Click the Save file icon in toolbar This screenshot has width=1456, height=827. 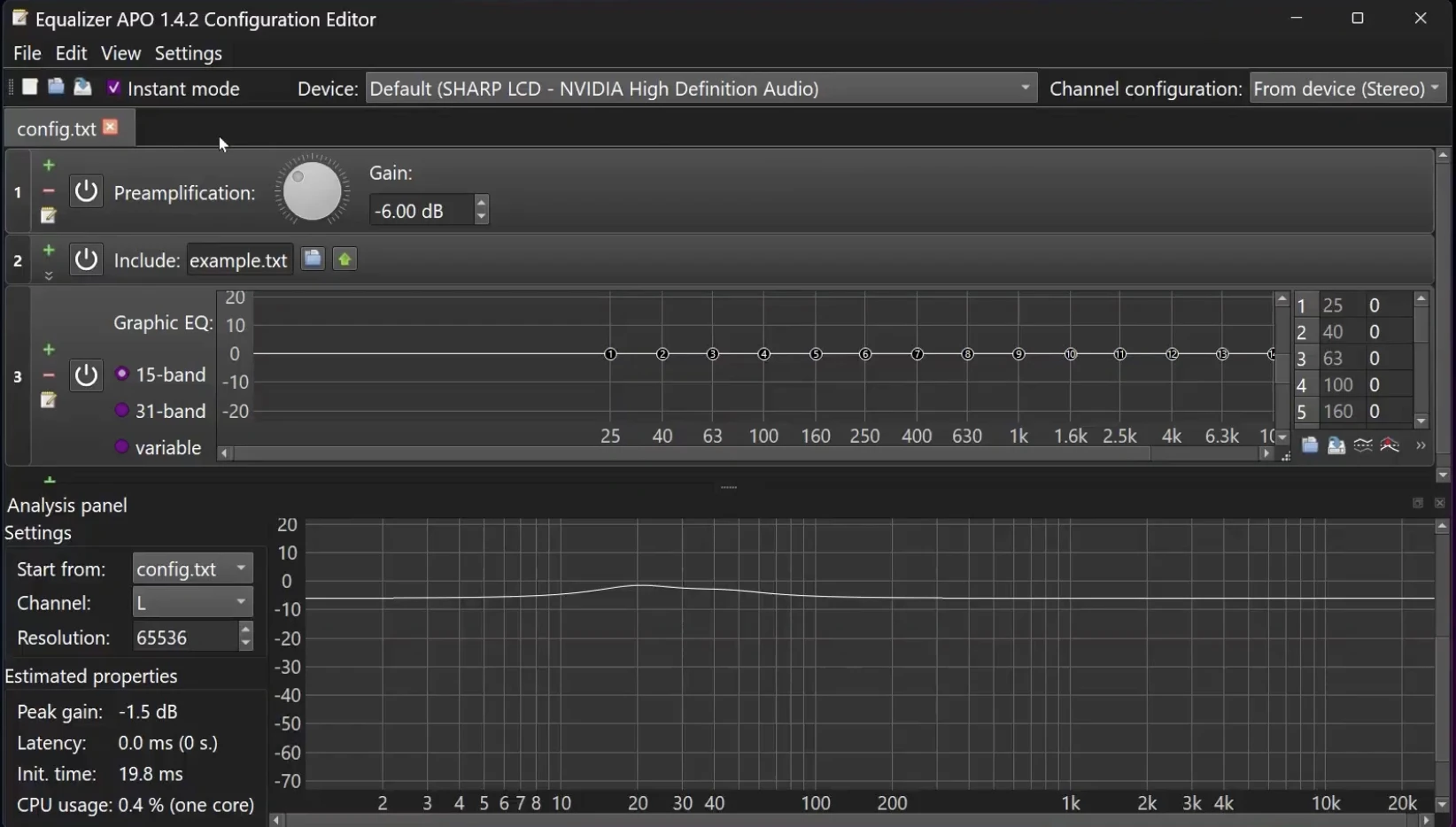click(82, 87)
